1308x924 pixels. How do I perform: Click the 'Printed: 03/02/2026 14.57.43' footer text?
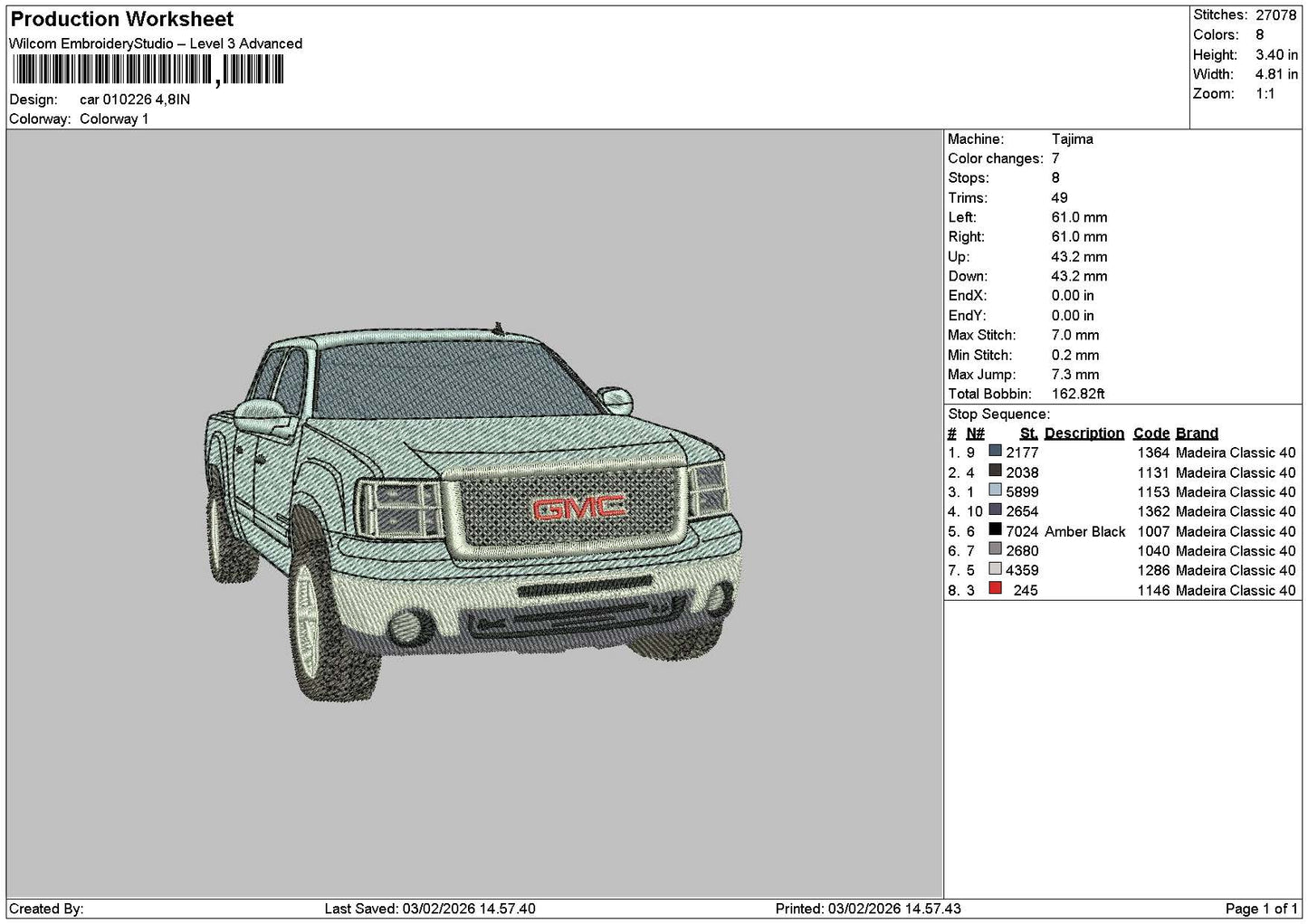tap(868, 909)
